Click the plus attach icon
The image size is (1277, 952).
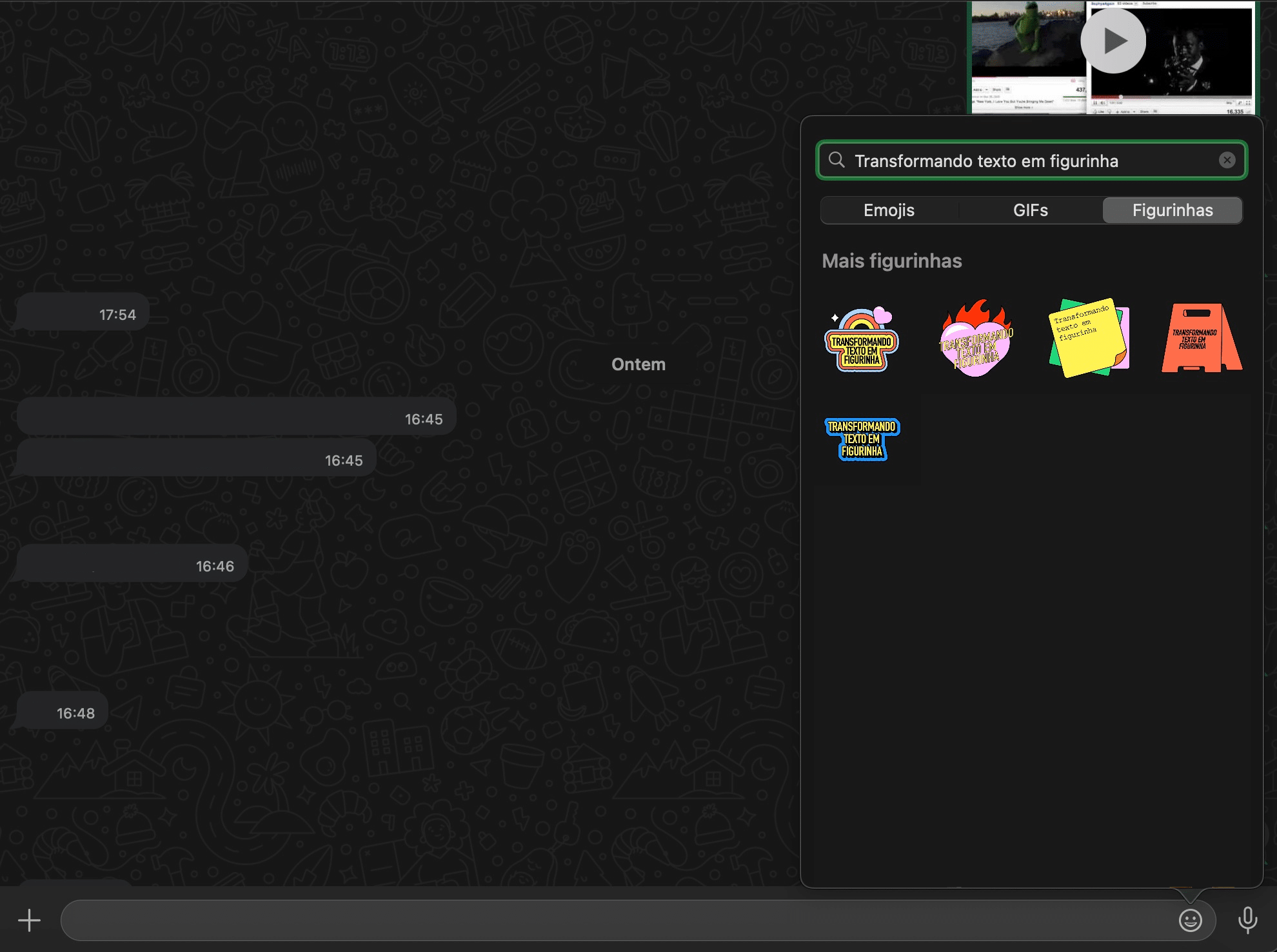click(x=29, y=920)
